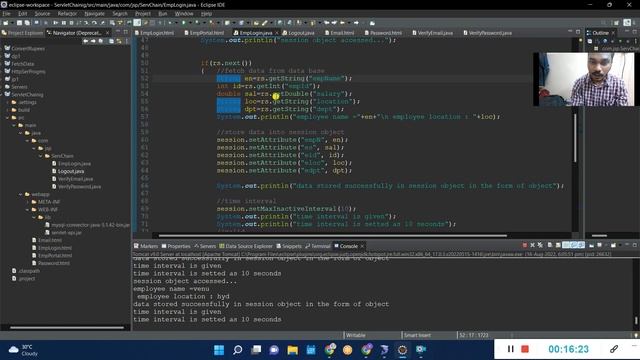Click Smart Insert in status bar
This screenshot has width=640, height=360.
pyautogui.click(x=417, y=335)
